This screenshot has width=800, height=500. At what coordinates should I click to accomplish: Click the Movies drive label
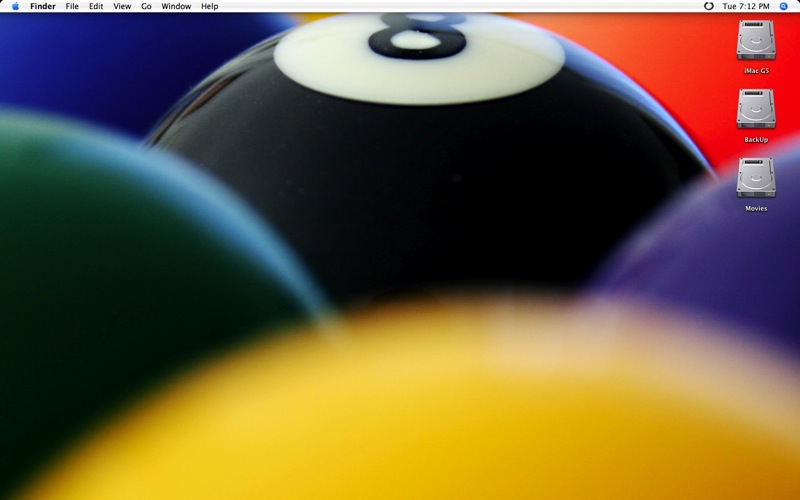(756, 209)
